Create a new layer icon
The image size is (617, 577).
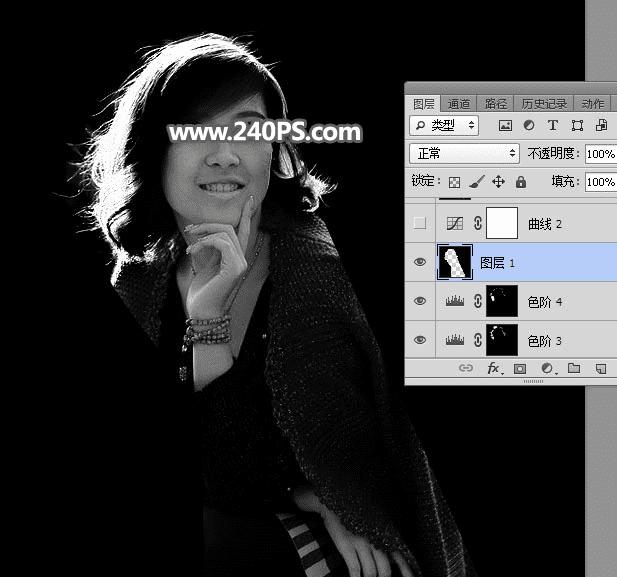coord(601,368)
